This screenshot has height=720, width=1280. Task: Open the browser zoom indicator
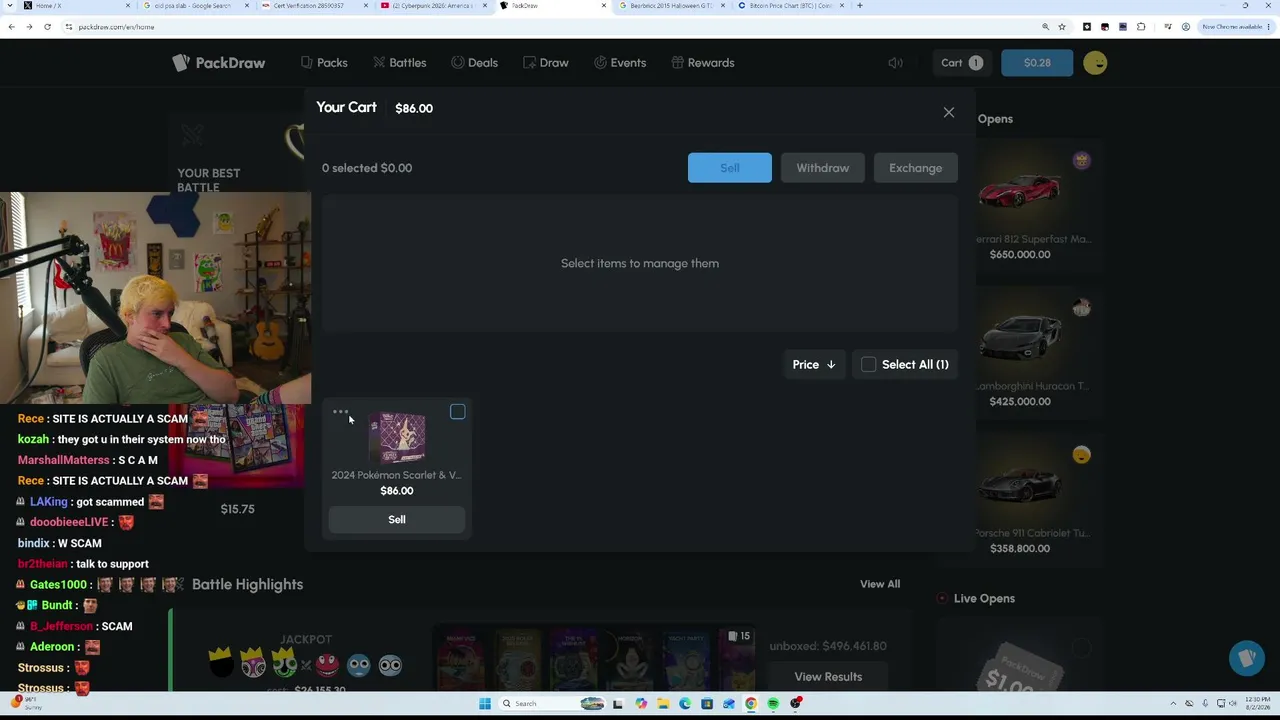coord(1046,27)
